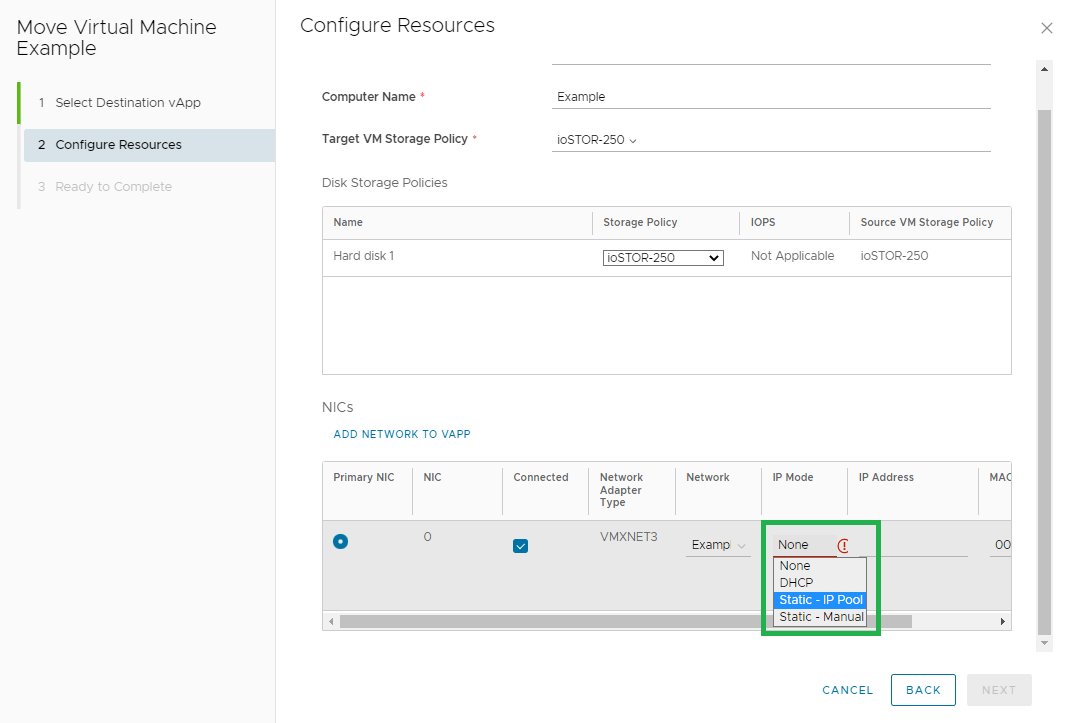
Task: Click the Source VM Storage Policy ioSTOR-250 value
Action: tap(894, 256)
